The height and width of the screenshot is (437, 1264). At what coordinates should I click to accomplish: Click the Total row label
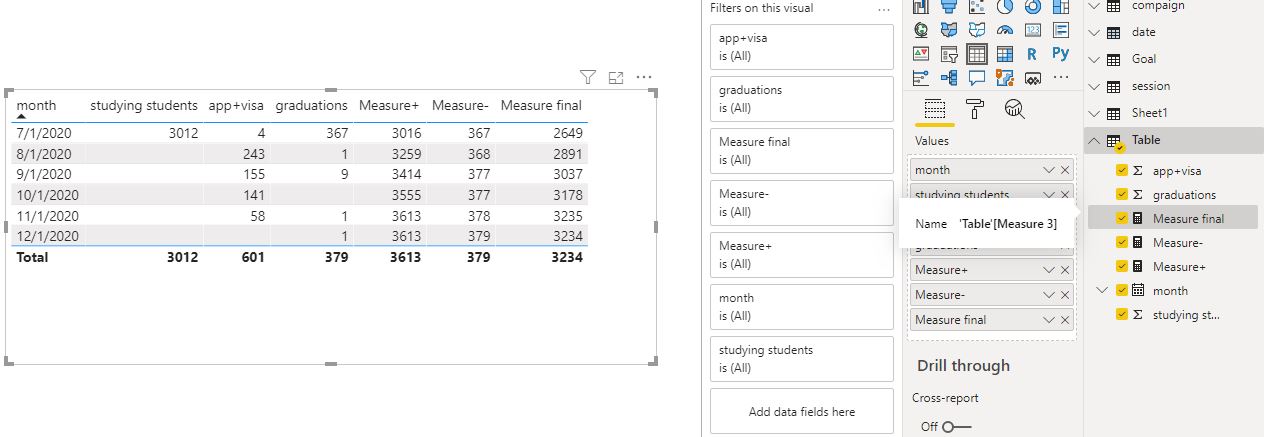[x=32, y=257]
